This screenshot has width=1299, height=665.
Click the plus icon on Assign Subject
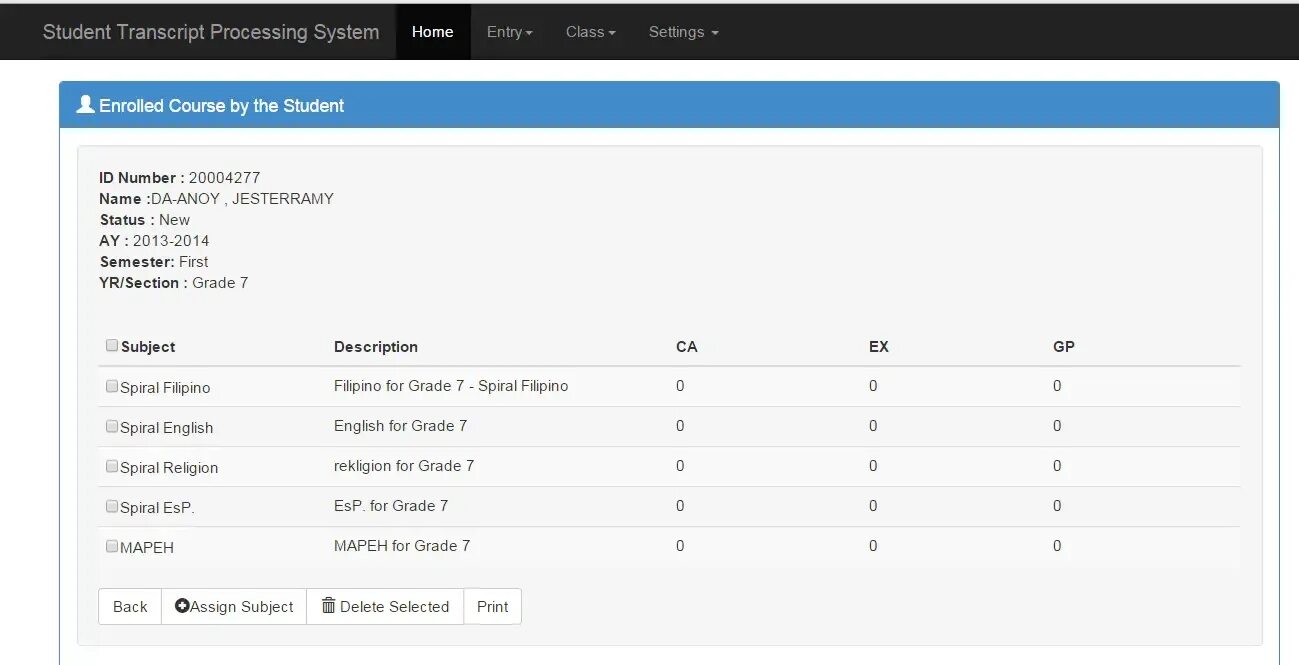coord(182,606)
